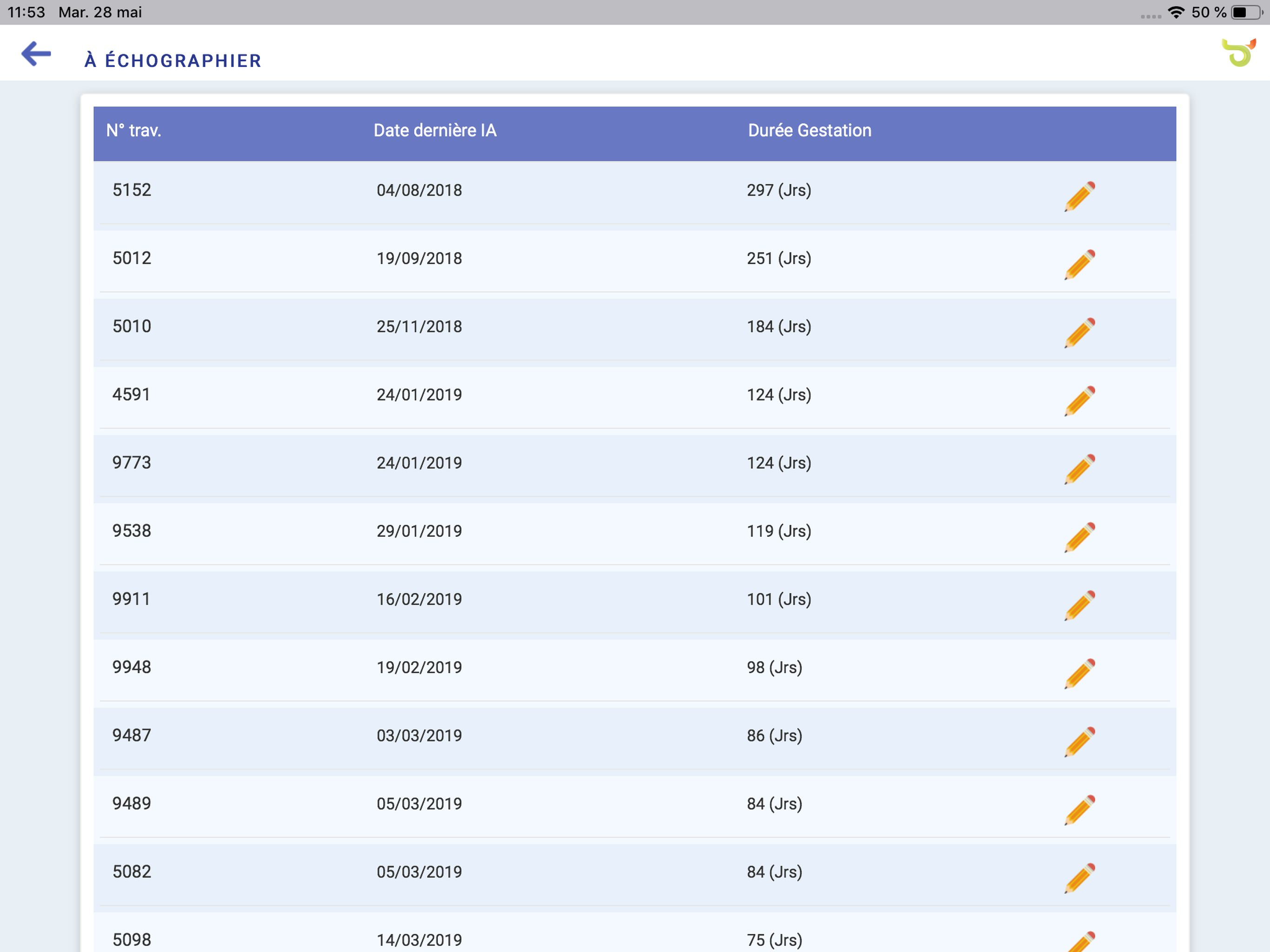This screenshot has height=952, width=1270.
Task: Select animal number 9538
Action: (132, 530)
